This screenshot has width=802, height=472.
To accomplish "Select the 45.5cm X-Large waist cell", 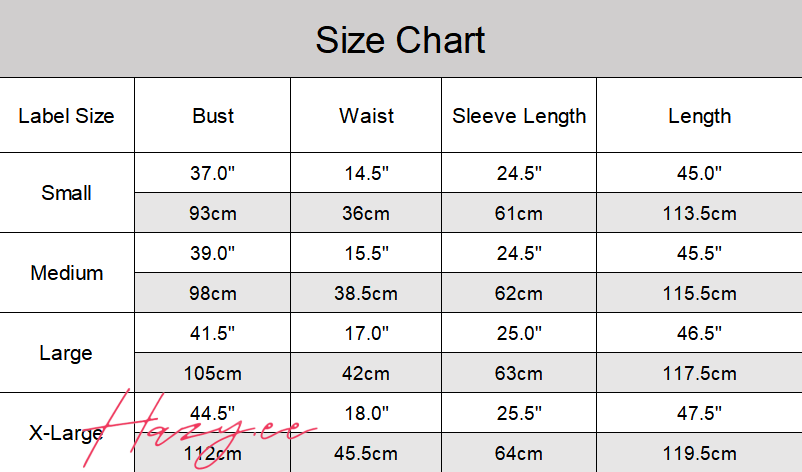I will pyautogui.click(x=366, y=453).
